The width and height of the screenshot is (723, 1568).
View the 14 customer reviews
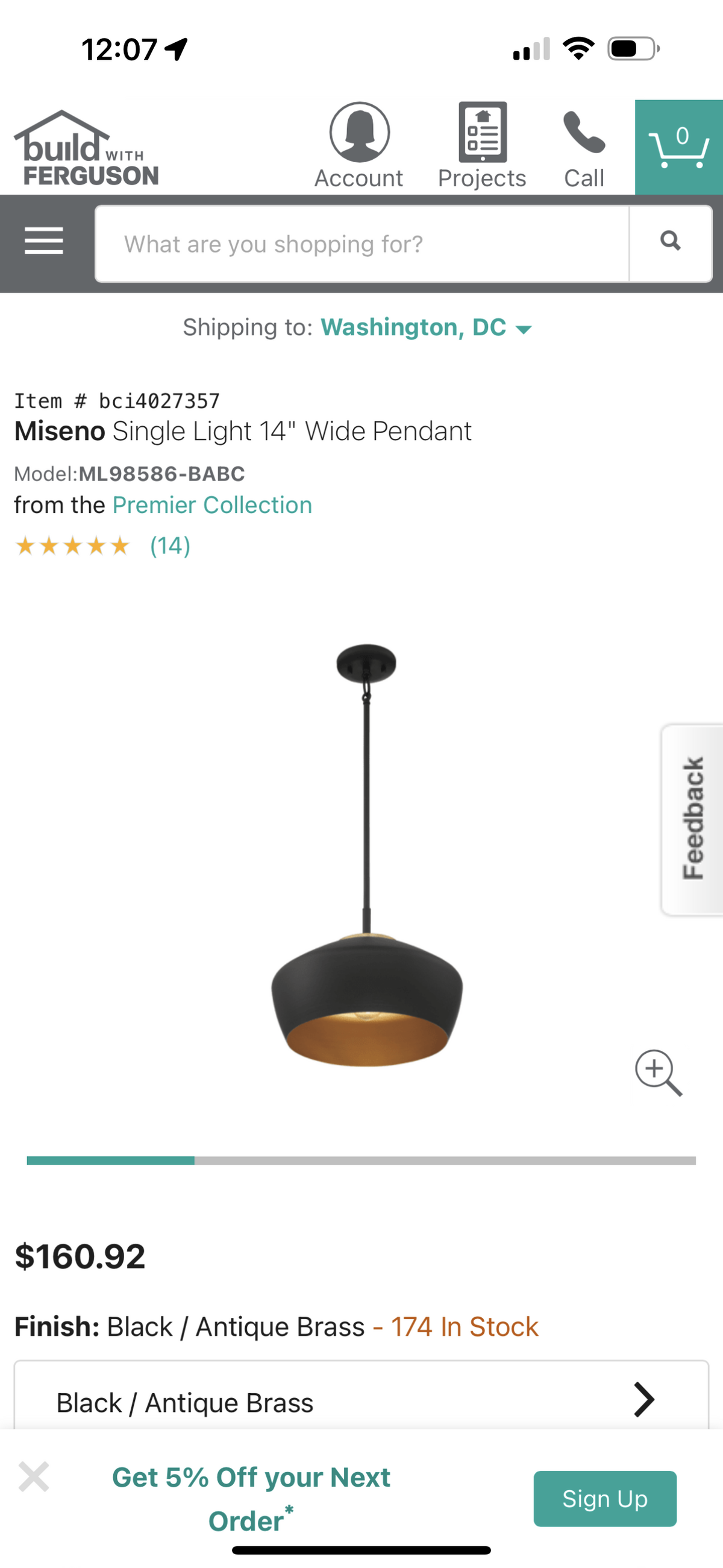click(171, 546)
